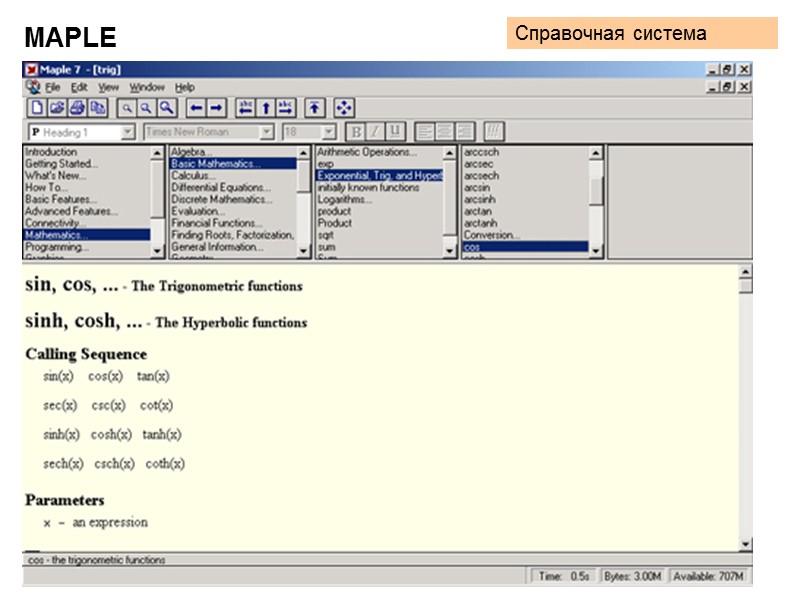
Task: Select the medium zoom magnifier icon
Action: 146,108
